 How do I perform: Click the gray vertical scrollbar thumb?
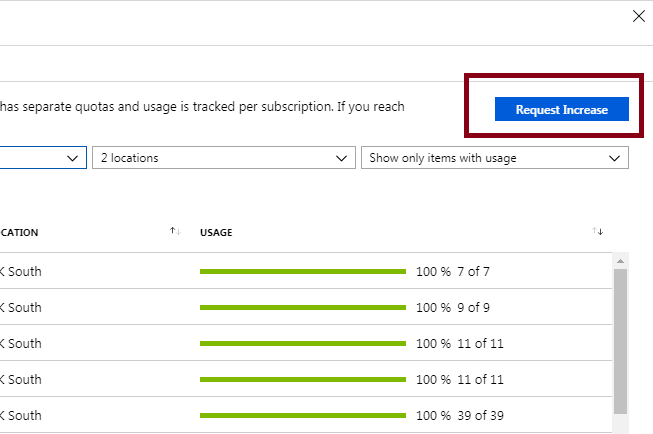click(x=620, y=340)
